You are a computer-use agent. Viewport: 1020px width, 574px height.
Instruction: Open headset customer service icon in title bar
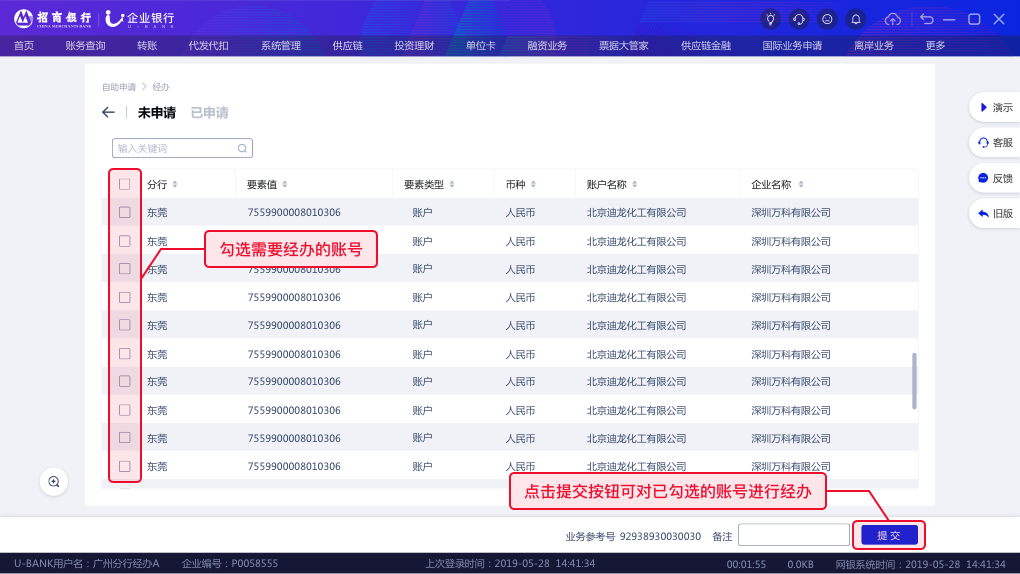pos(798,19)
